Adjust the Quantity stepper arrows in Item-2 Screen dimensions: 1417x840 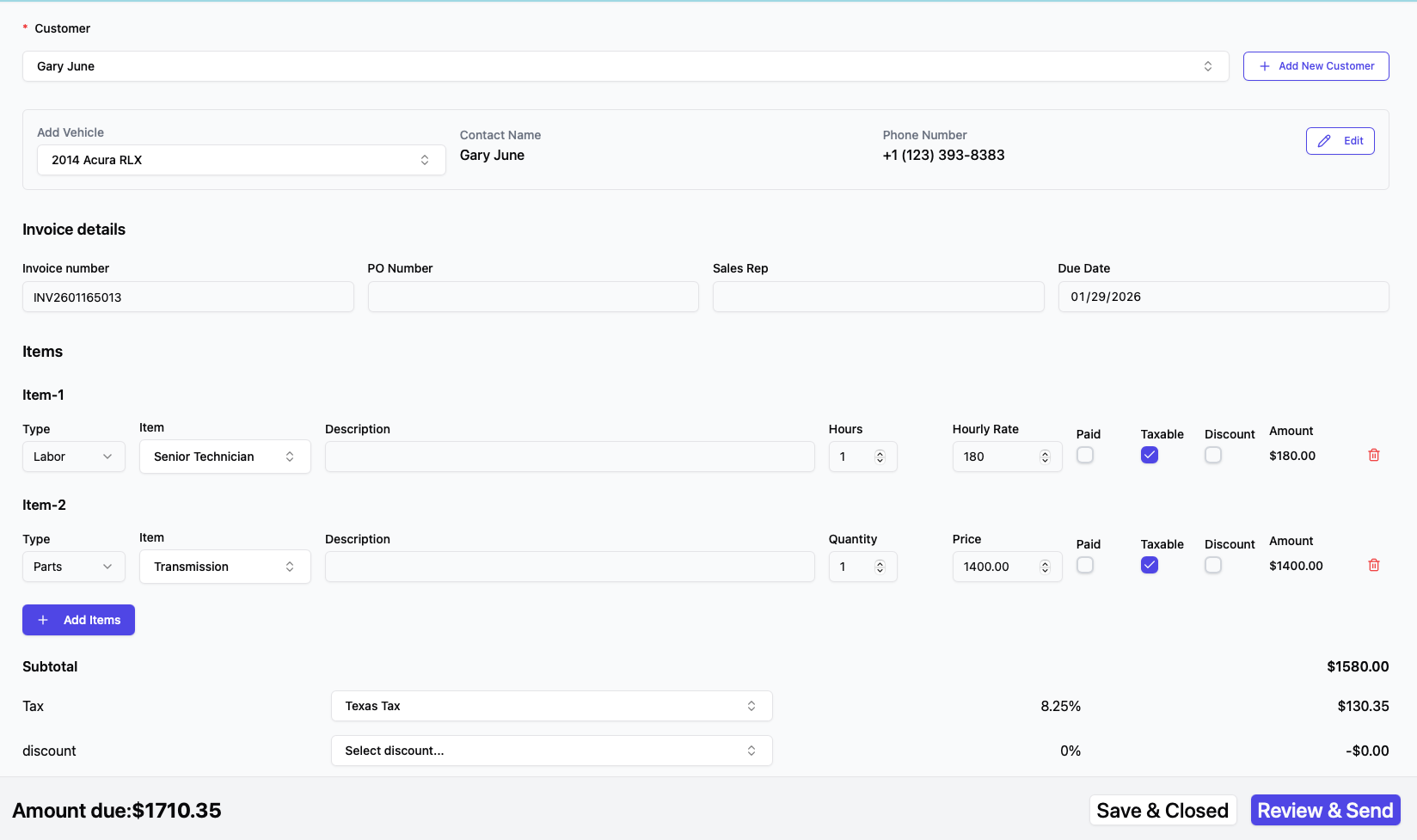pos(880,567)
